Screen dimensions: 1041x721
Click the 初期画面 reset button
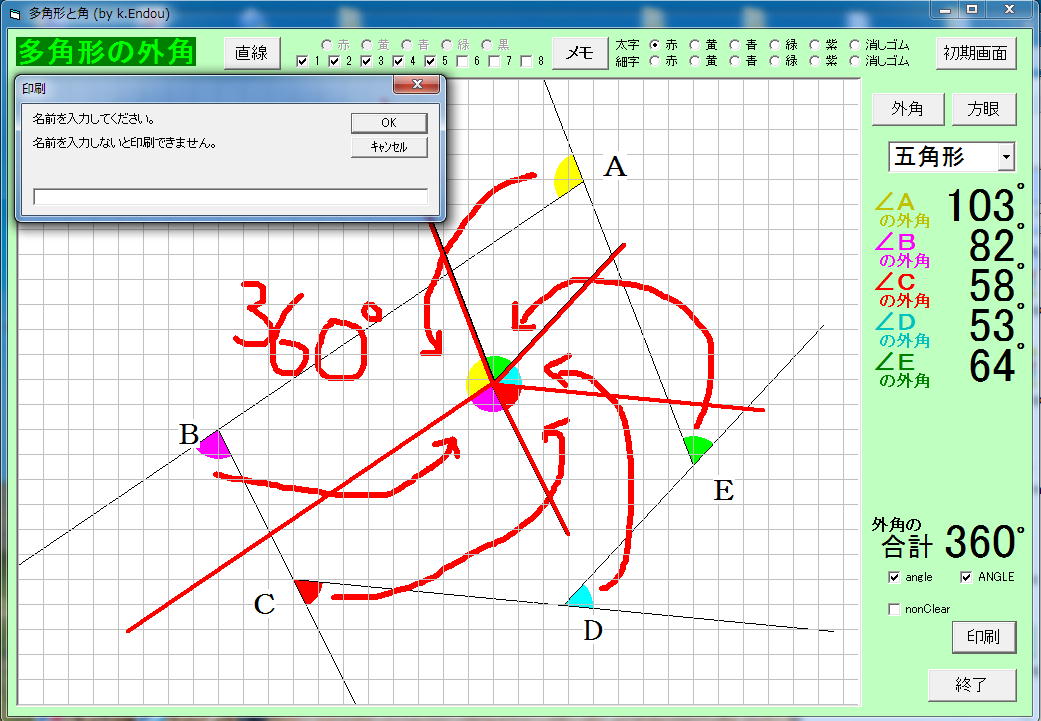pyautogui.click(x=976, y=52)
